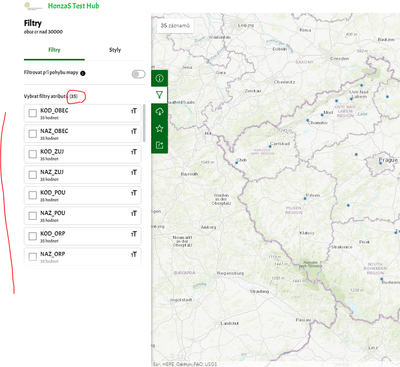The width and height of the screenshot is (400, 367).
Task: Check the NAZ_OBEC attribute checkbox
Action: pyautogui.click(x=33, y=134)
